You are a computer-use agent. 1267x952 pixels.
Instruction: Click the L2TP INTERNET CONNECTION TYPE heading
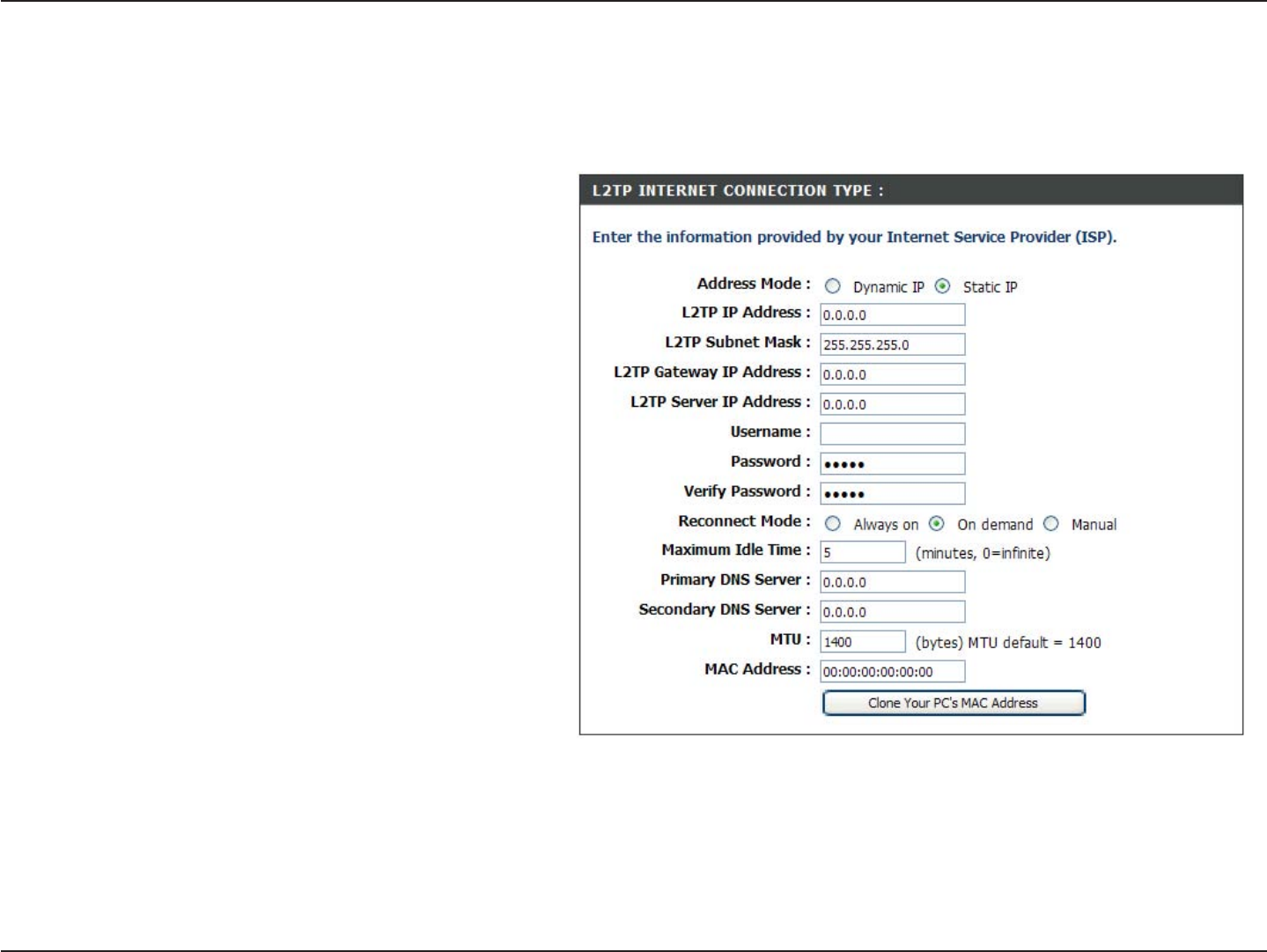[x=738, y=190]
